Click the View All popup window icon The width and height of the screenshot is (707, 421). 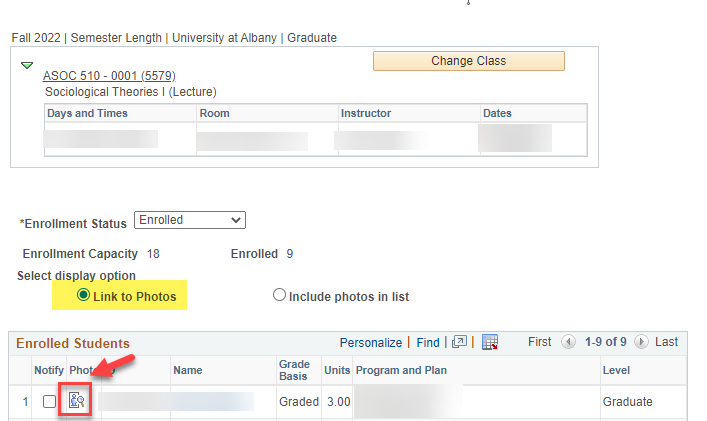(x=459, y=342)
